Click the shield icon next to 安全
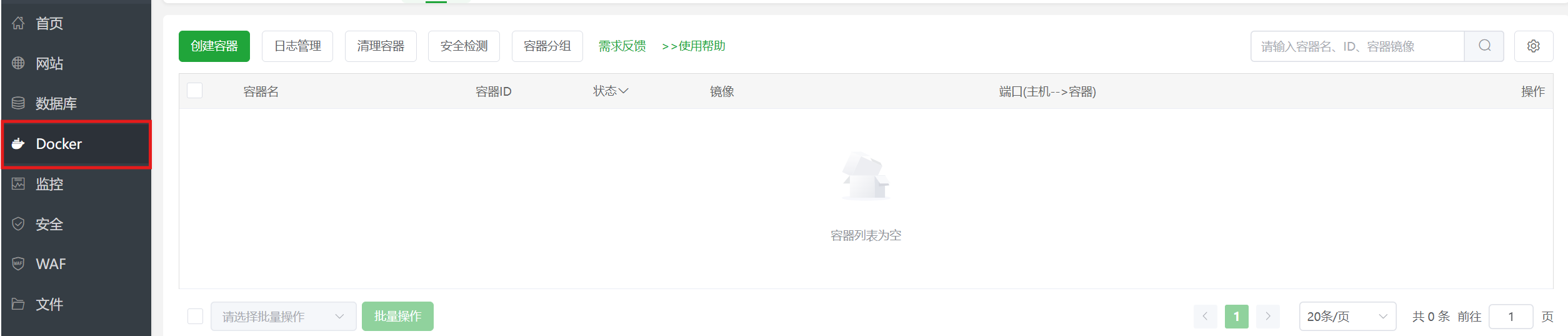 [x=18, y=223]
